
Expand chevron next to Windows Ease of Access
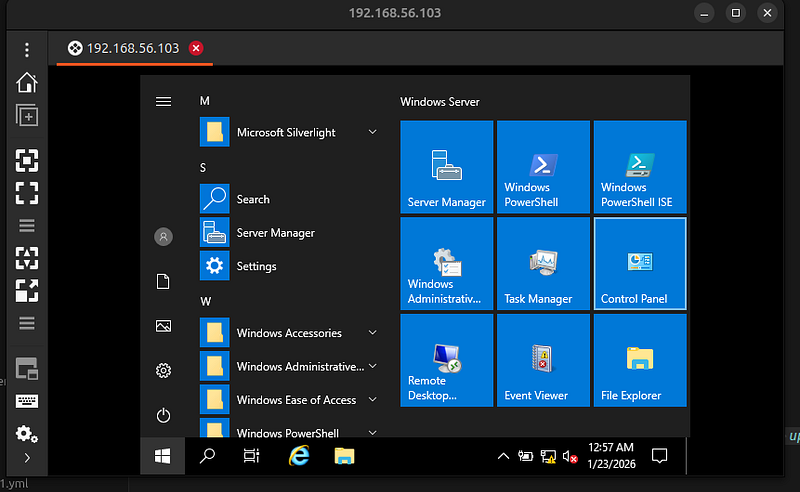(x=373, y=399)
